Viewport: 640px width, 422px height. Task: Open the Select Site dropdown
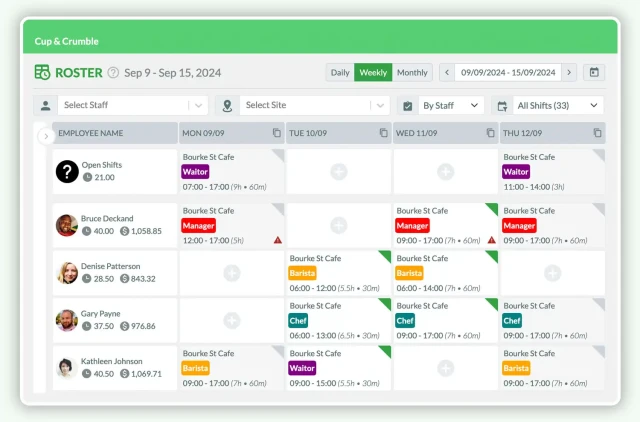314,105
